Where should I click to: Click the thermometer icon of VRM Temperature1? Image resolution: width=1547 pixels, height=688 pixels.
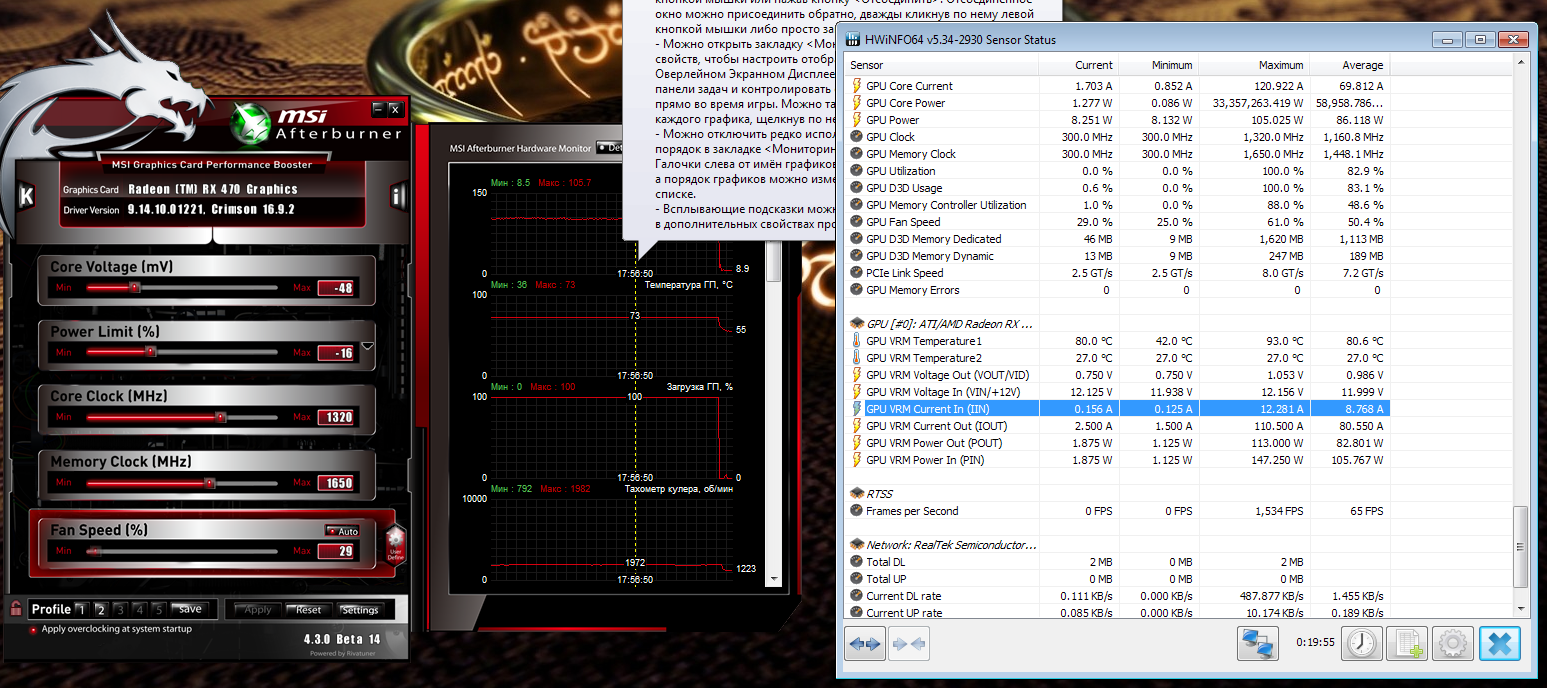click(856, 341)
